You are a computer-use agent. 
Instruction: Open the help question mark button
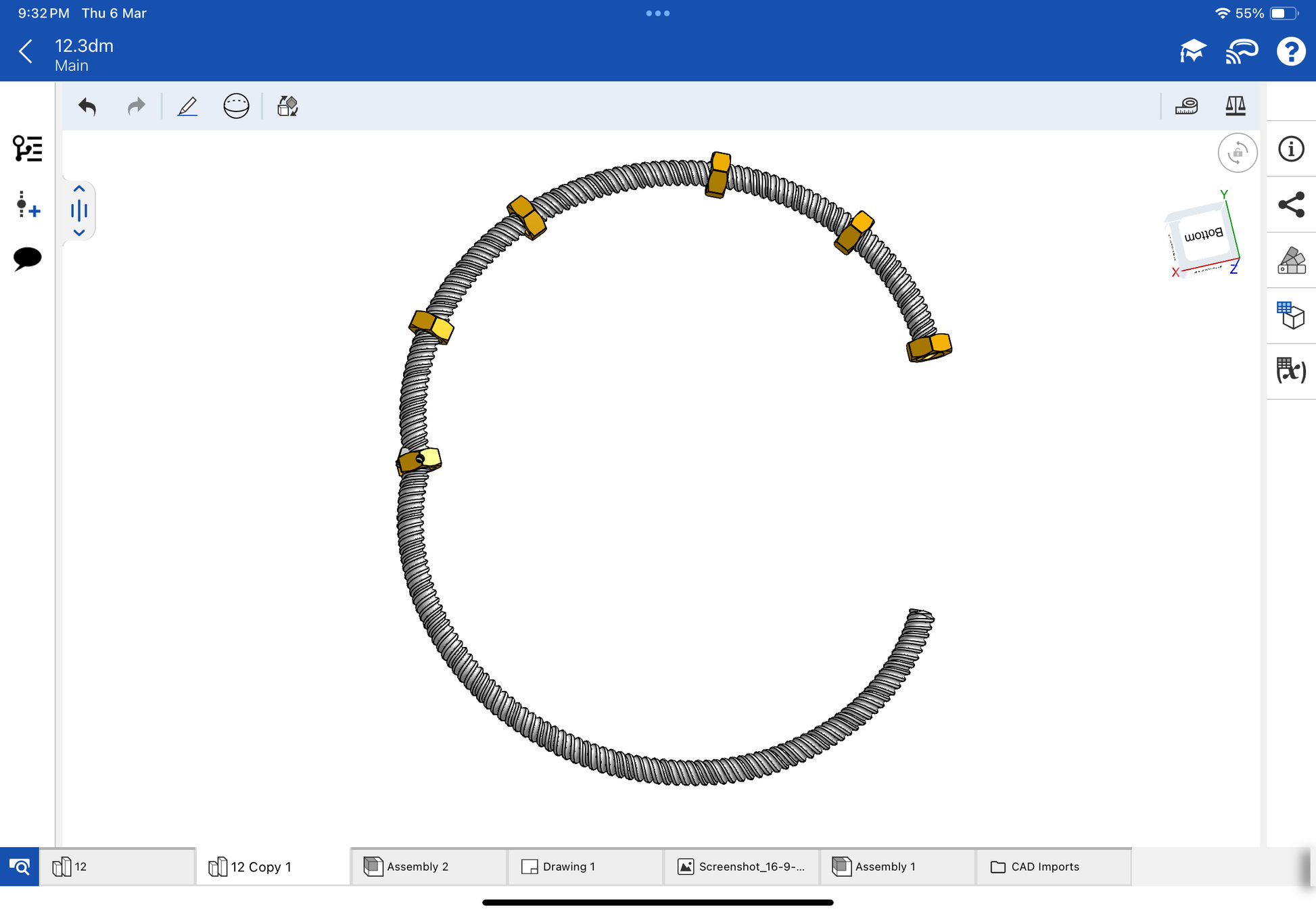point(1290,51)
